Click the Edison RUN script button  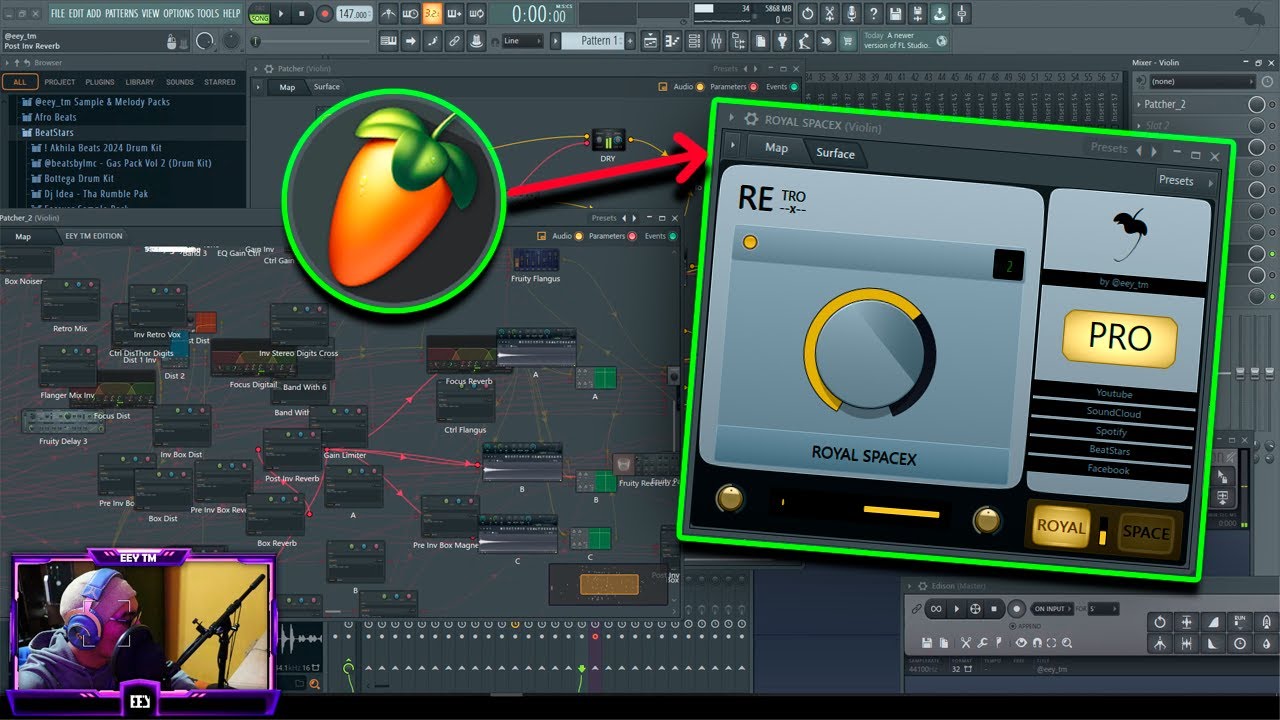pyautogui.click(x=1240, y=622)
